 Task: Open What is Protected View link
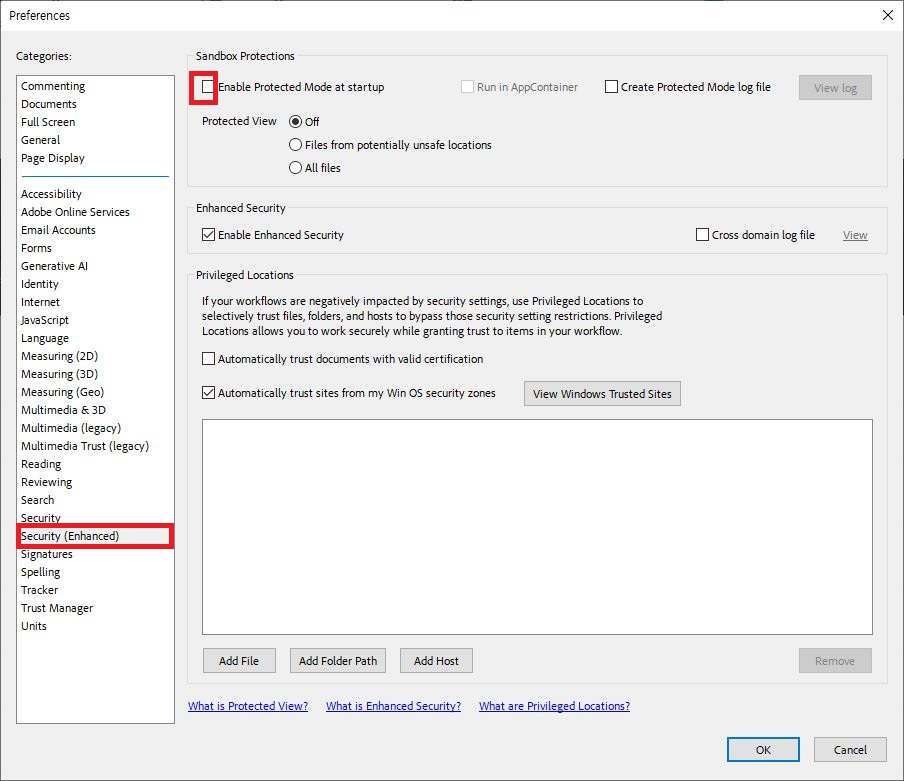pos(248,706)
